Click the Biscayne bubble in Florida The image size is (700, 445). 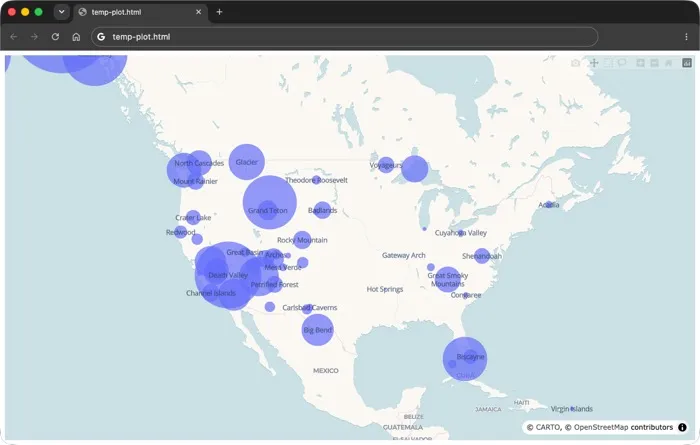(465, 359)
